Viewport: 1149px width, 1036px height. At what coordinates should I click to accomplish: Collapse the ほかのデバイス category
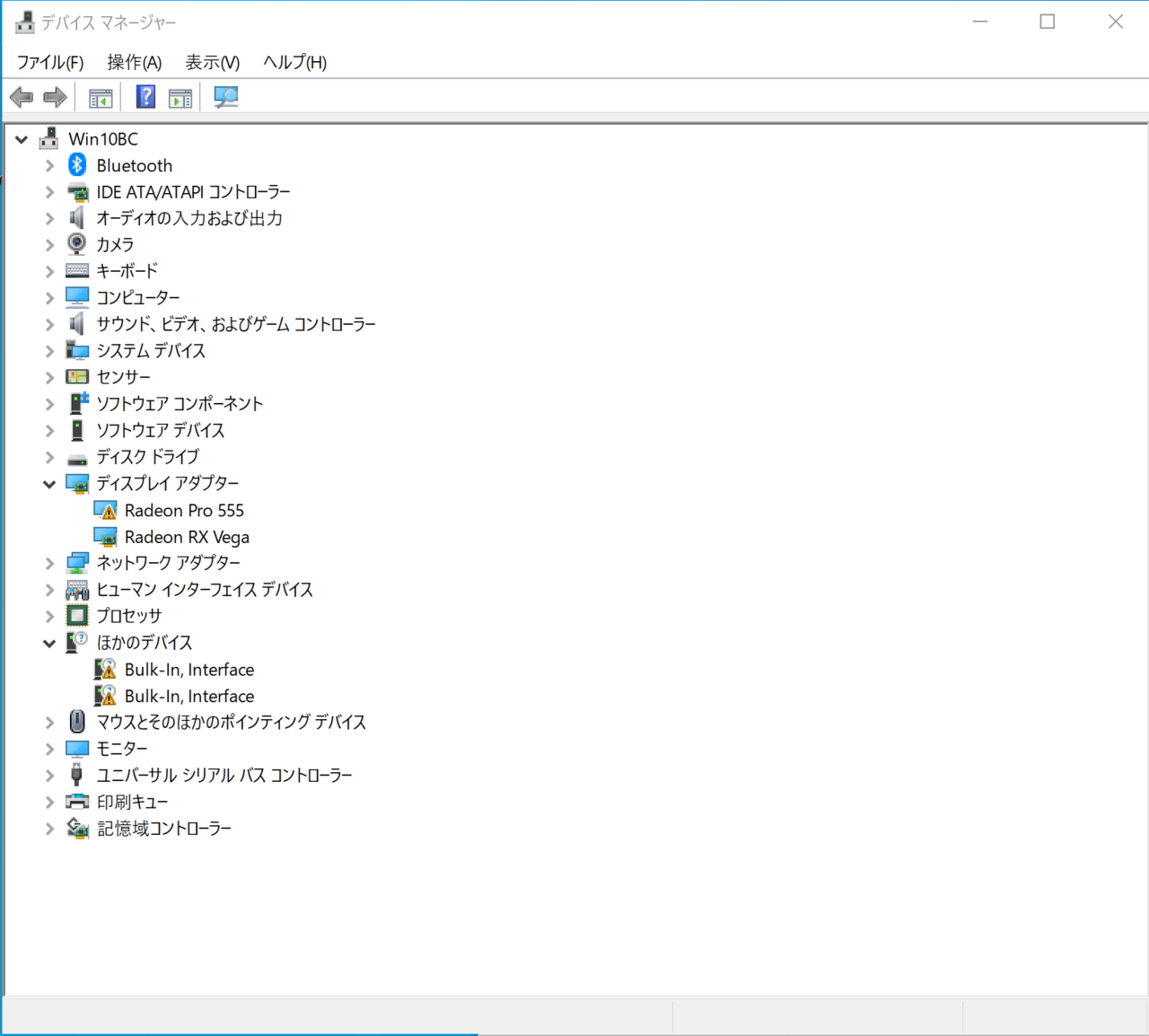[x=49, y=643]
